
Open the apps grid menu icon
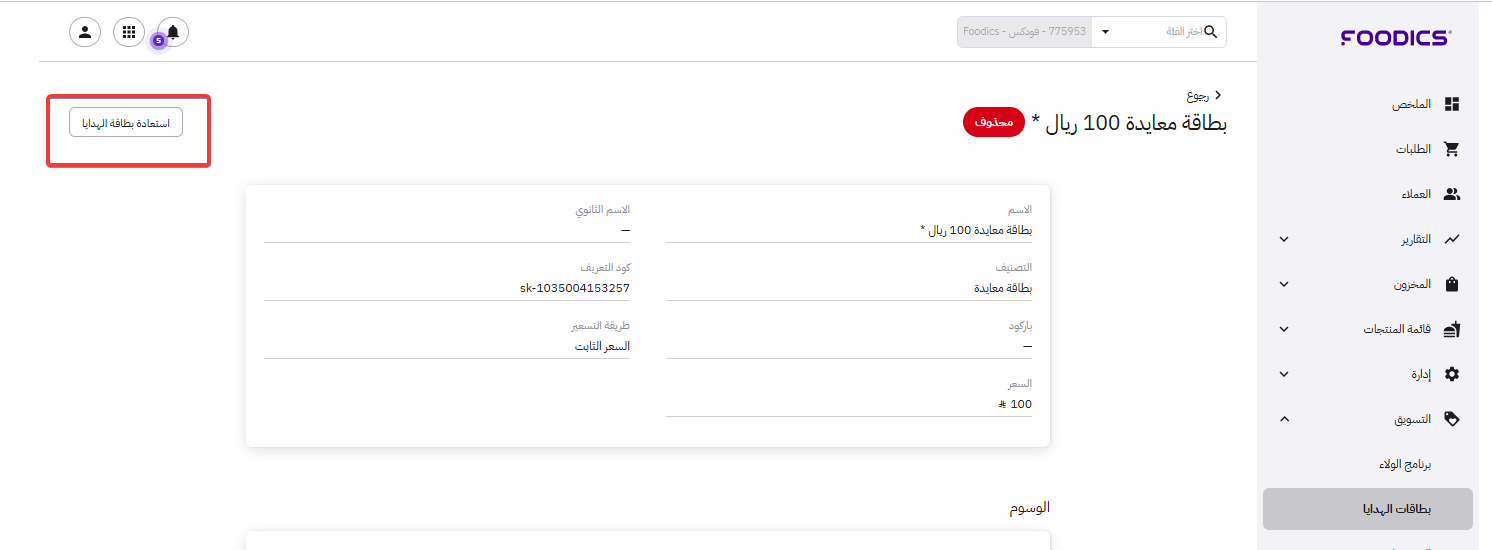coord(129,32)
